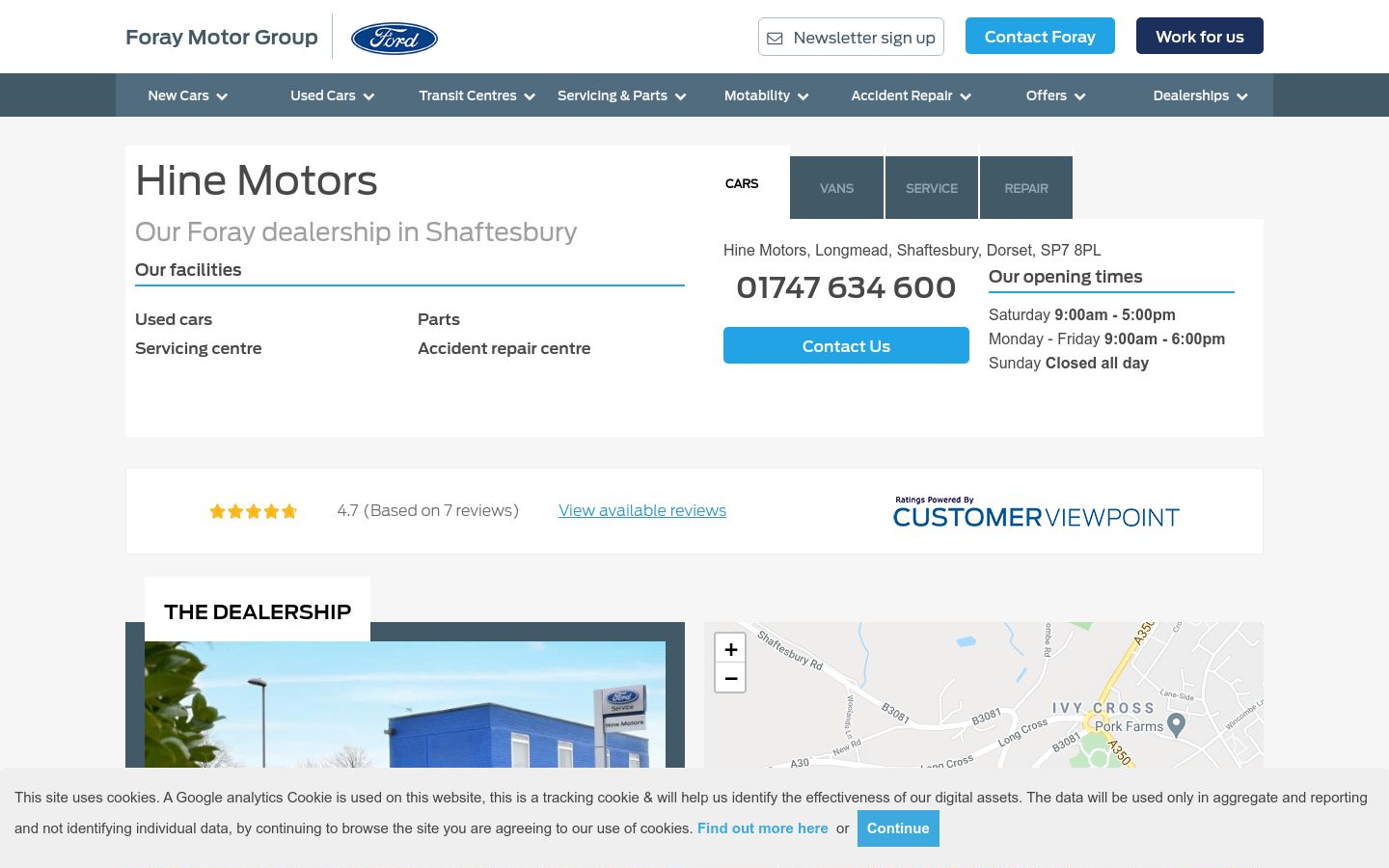This screenshot has height=868, width=1389.
Task: Switch to the Service tab
Action: click(932, 188)
